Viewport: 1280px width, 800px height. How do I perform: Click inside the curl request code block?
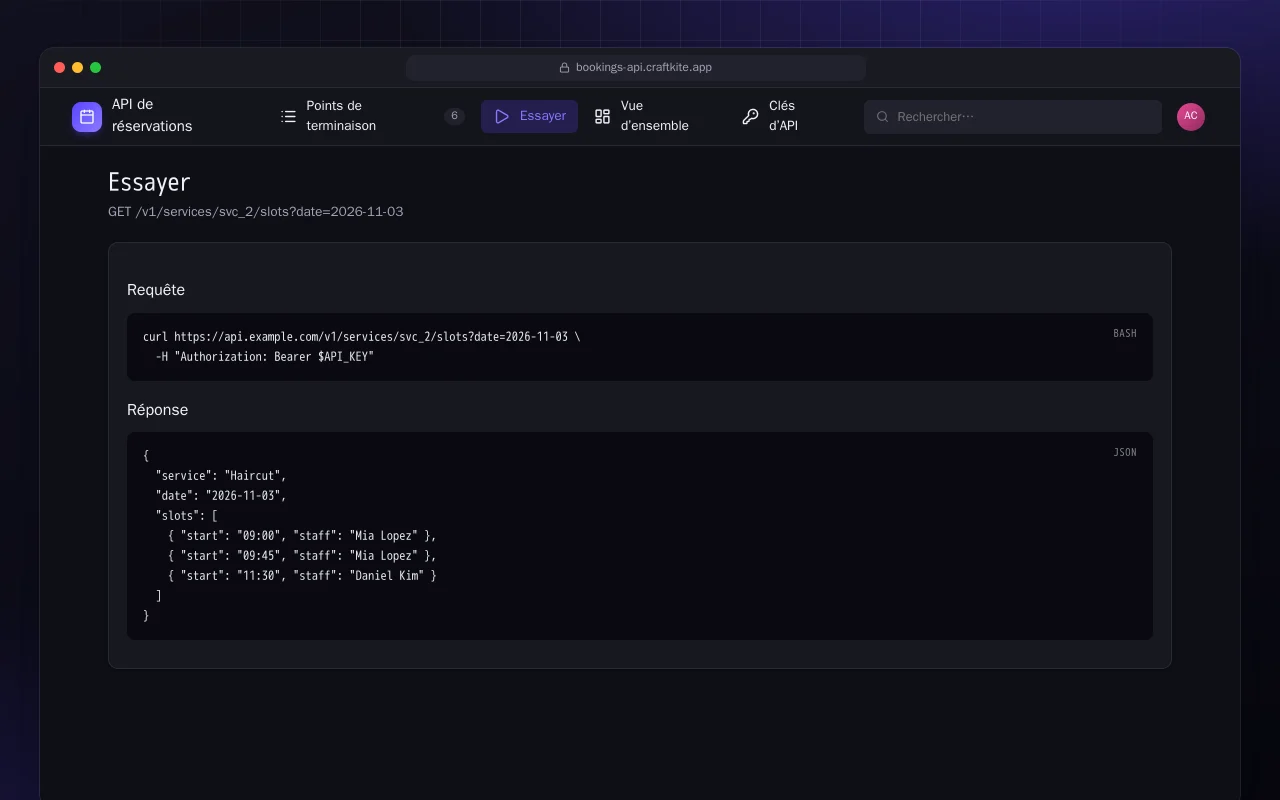click(x=640, y=347)
